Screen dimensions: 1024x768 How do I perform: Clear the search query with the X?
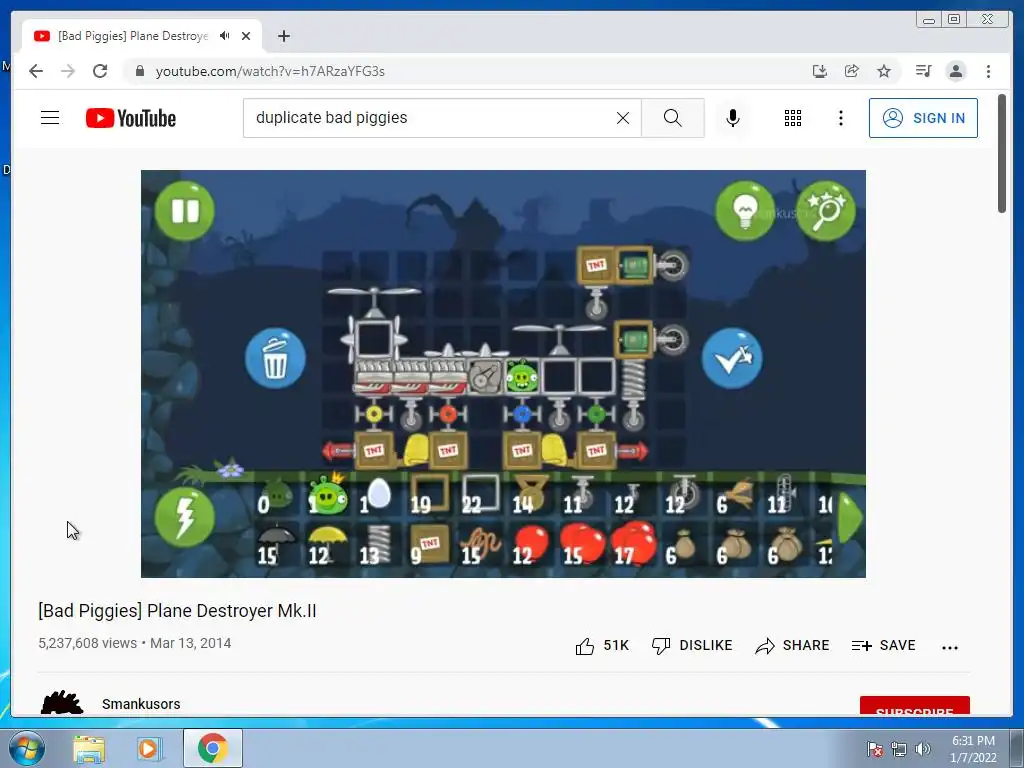pos(623,118)
